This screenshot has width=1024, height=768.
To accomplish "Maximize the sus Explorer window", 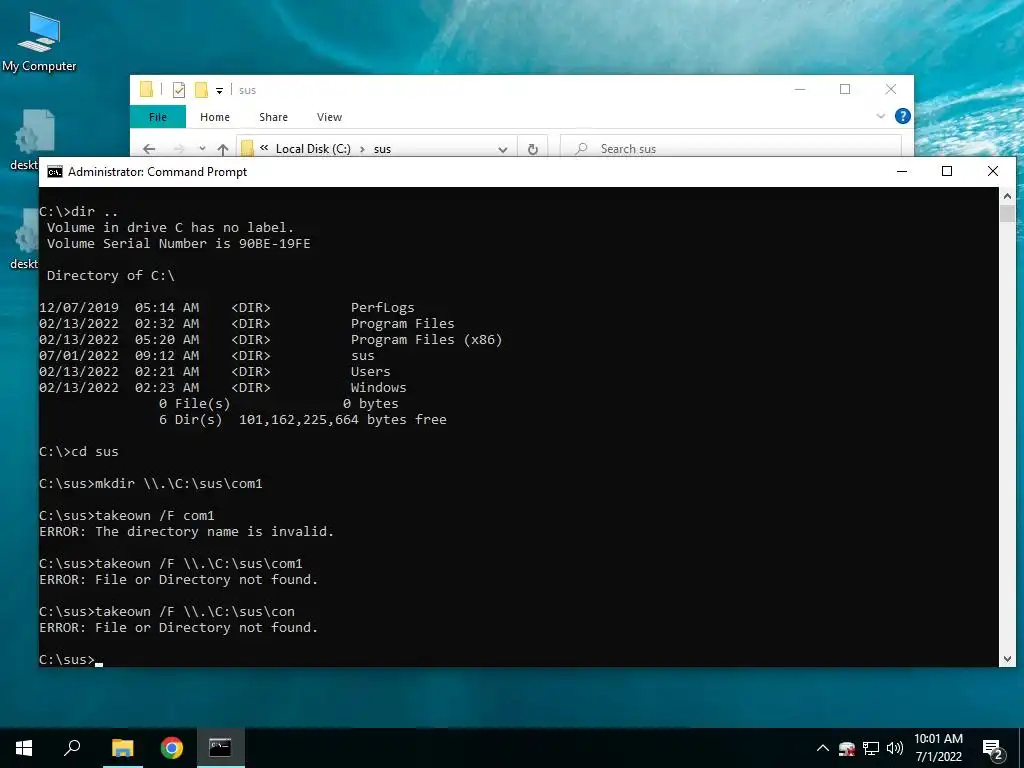I will [x=845, y=89].
